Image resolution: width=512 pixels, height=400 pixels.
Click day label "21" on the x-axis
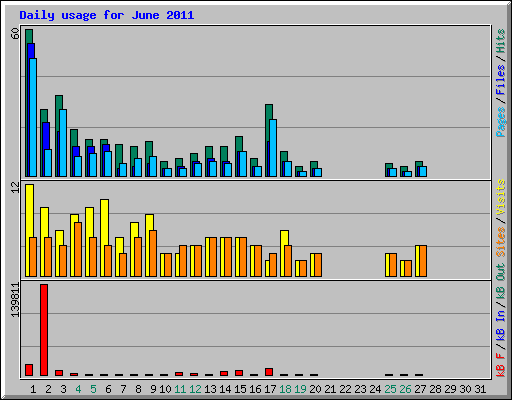tap(330, 389)
